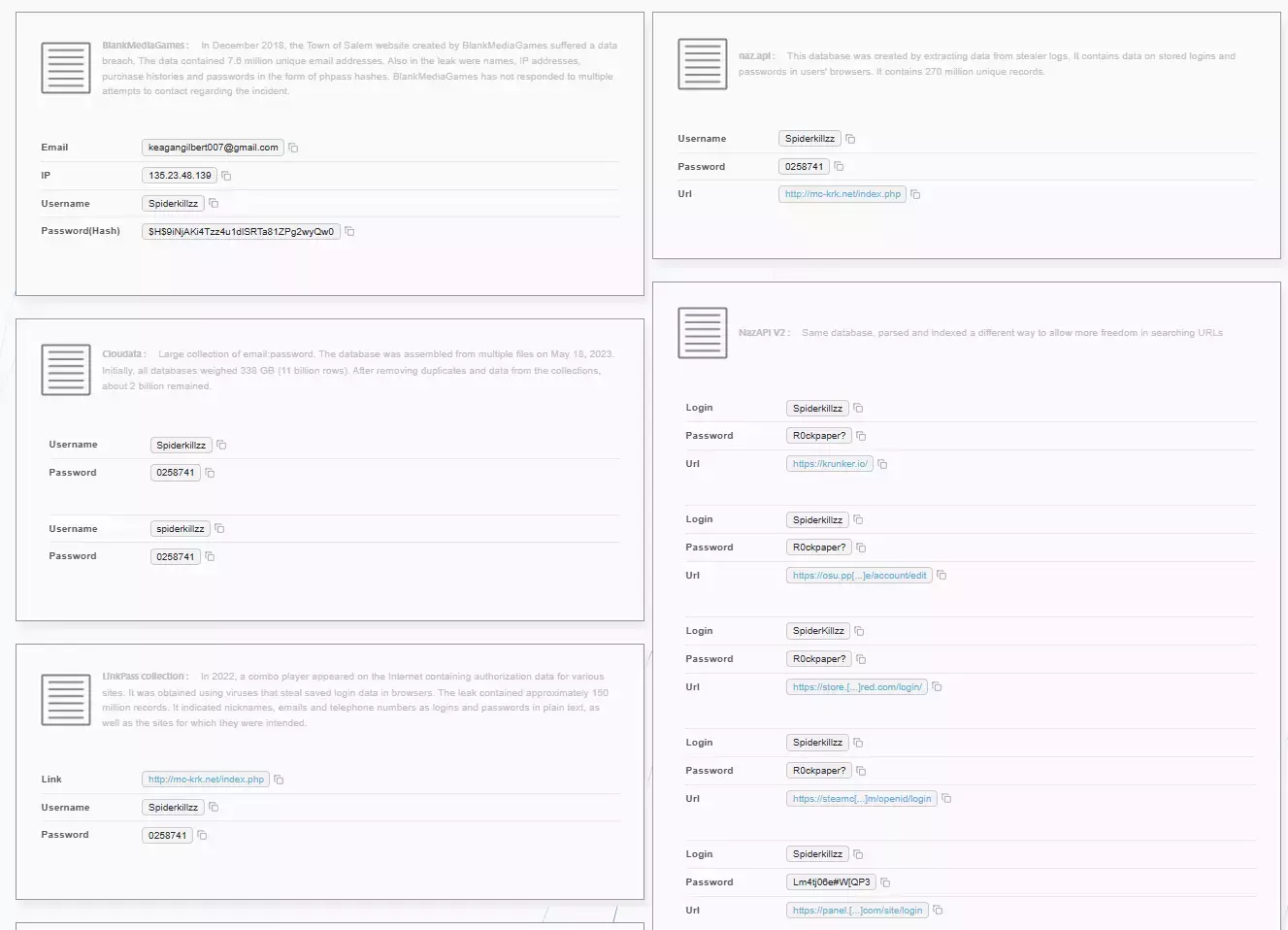
Task: Open mc-krk.net link in naz.api card
Action: (x=842, y=194)
